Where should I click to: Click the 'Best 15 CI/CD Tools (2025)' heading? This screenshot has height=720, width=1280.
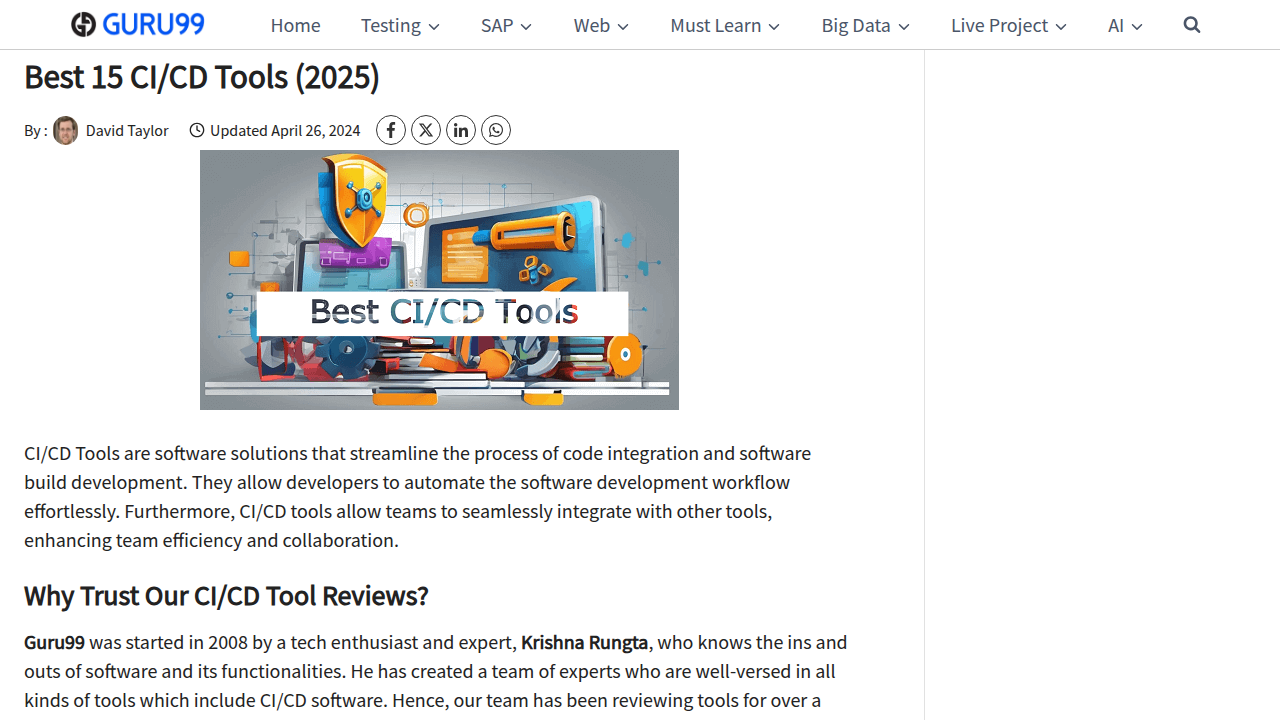(202, 77)
